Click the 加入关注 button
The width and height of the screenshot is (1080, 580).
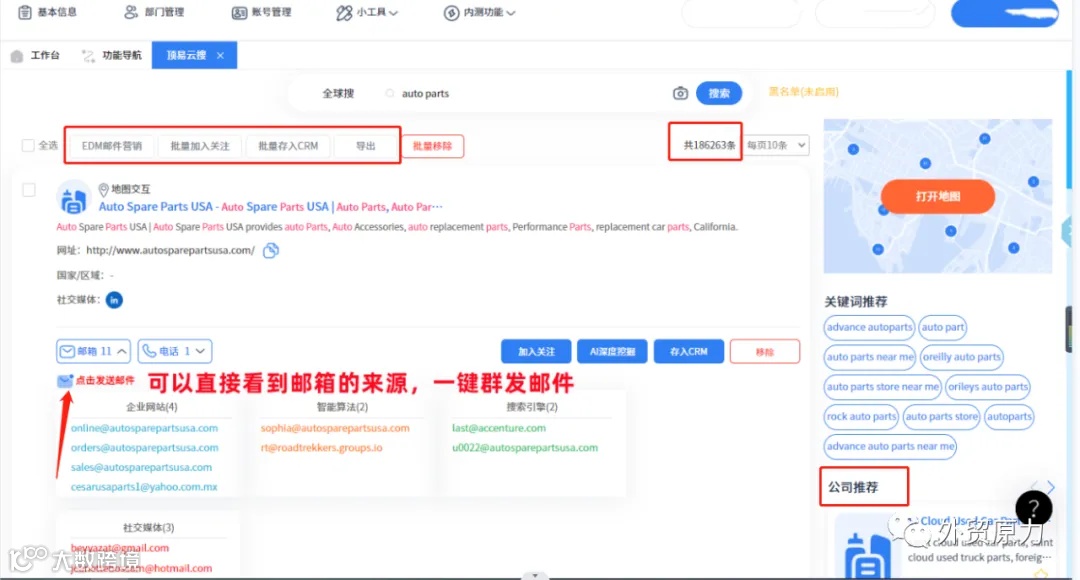tap(536, 351)
